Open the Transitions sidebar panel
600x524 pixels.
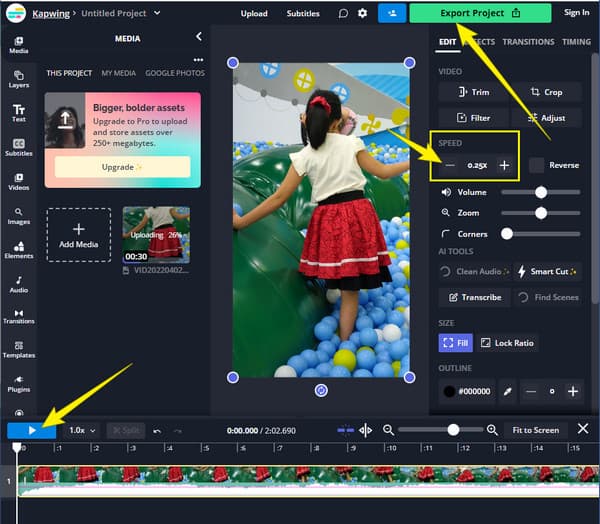(18, 317)
